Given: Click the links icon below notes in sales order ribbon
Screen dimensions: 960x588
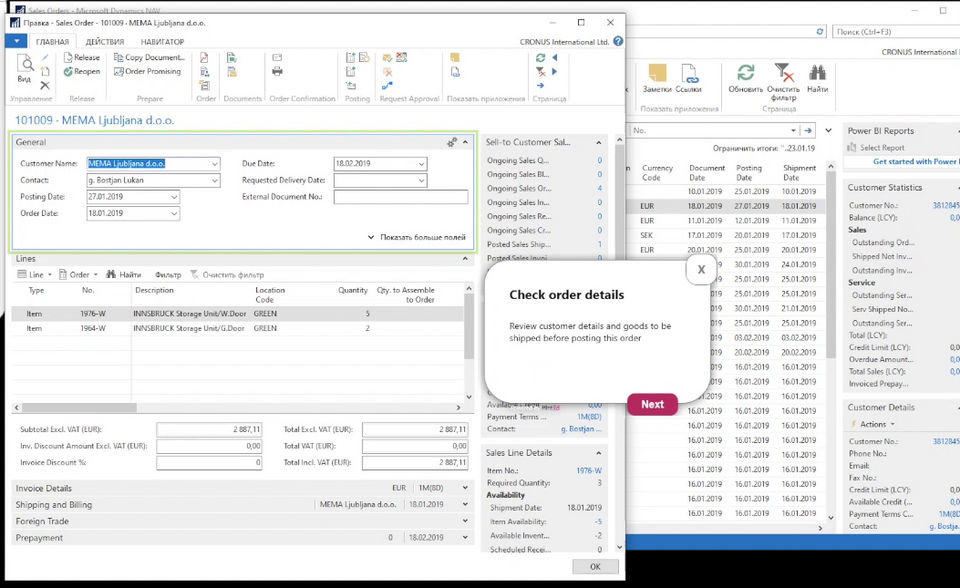Looking at the screenshot, I should tap(455, 72).
